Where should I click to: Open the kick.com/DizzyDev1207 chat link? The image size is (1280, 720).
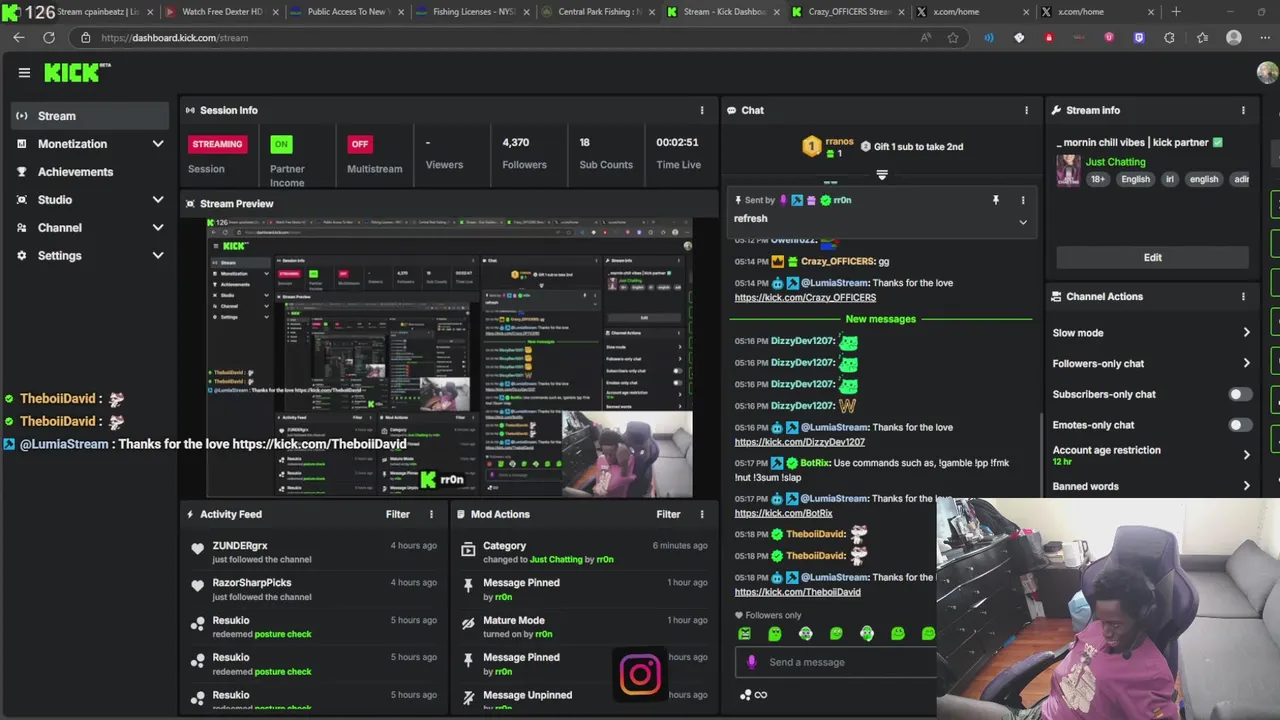pos(799,442)
